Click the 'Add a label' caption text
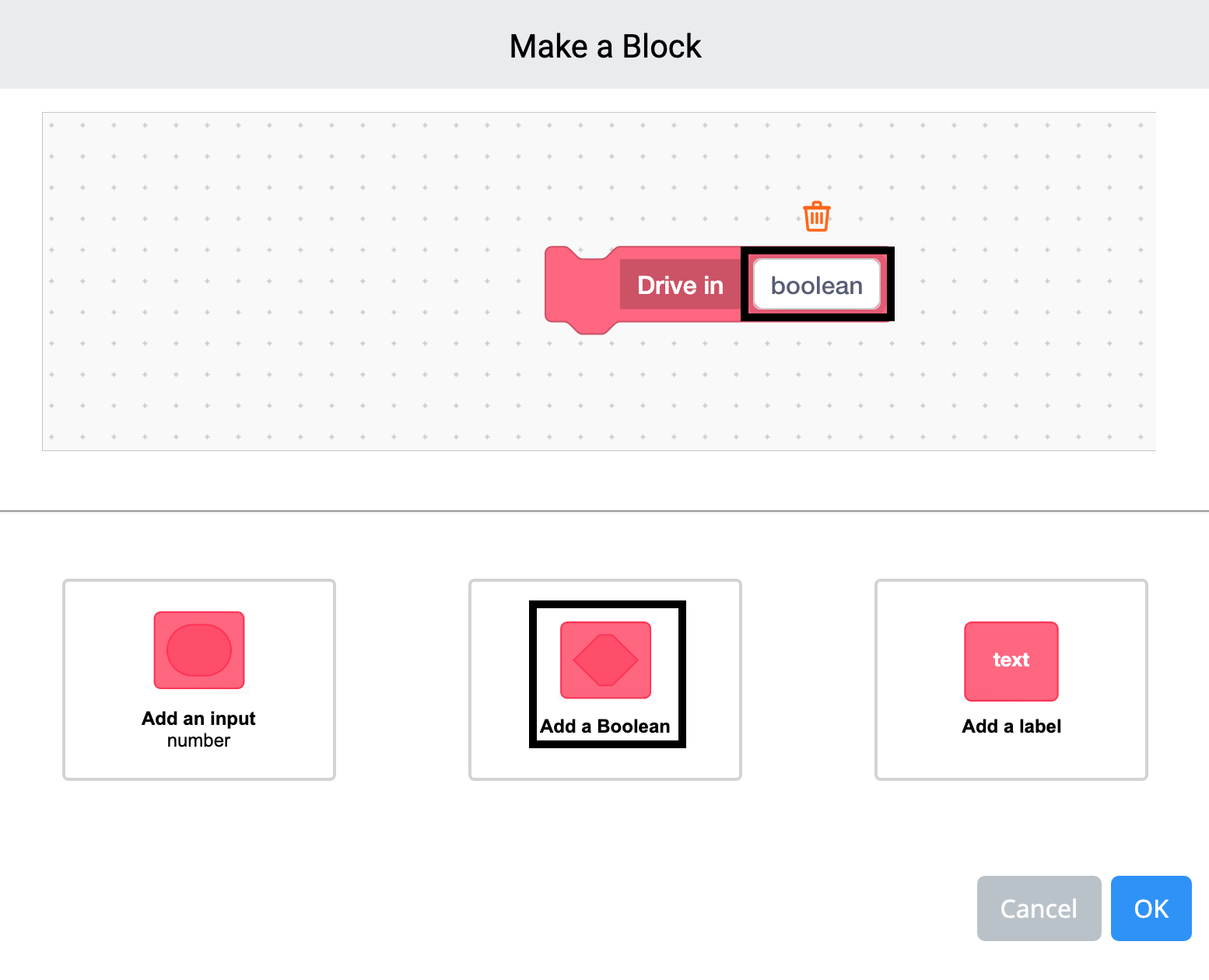Viewport: 1209px width, 980px height. tap(1011, 726)
